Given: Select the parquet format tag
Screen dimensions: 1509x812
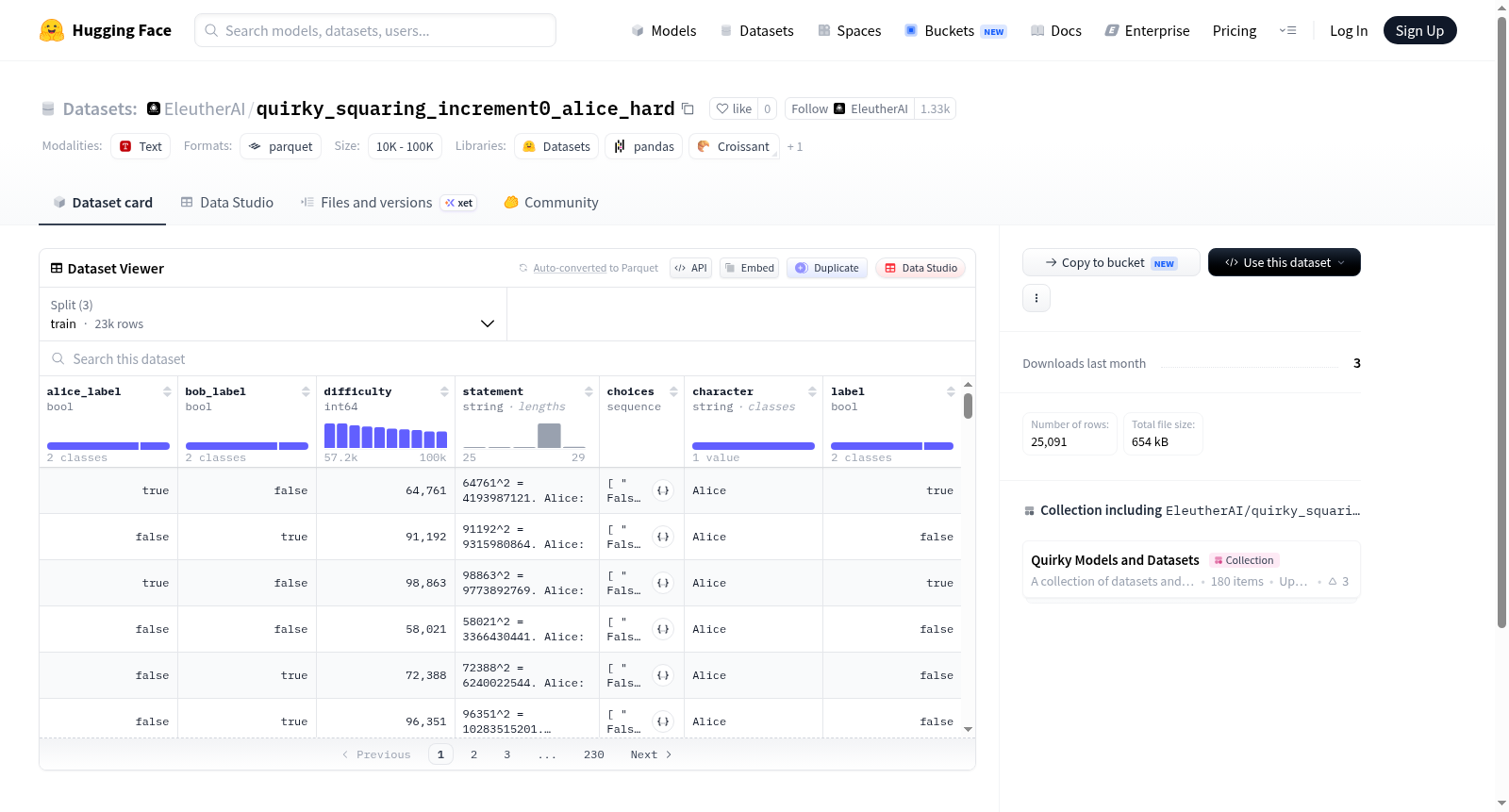Looking at the screenshot, I should pyautogui.click(x=281, y=146).
